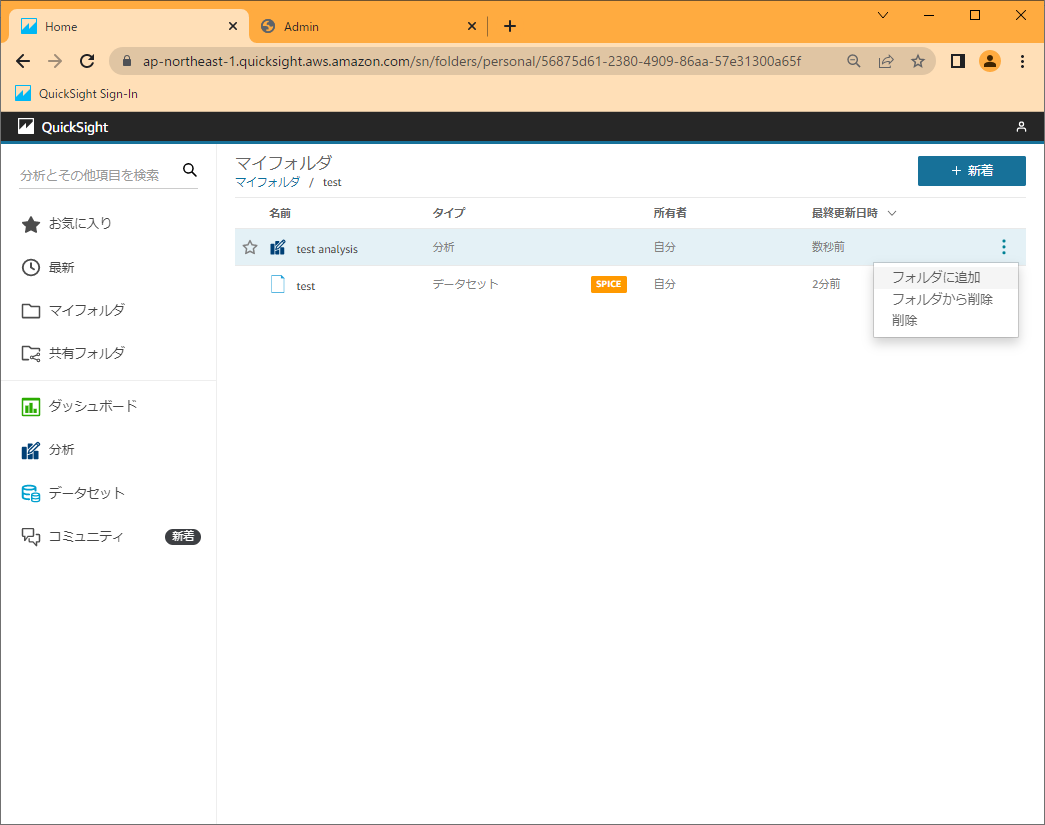Favorite test analysis with star icon
This screenshot has width=1045, height=825.
click(250, 247)
